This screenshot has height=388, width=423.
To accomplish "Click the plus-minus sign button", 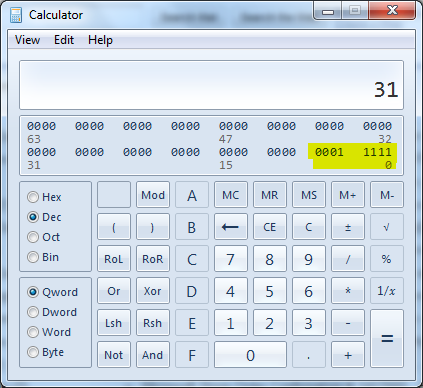I will click(x=348, y=227).
